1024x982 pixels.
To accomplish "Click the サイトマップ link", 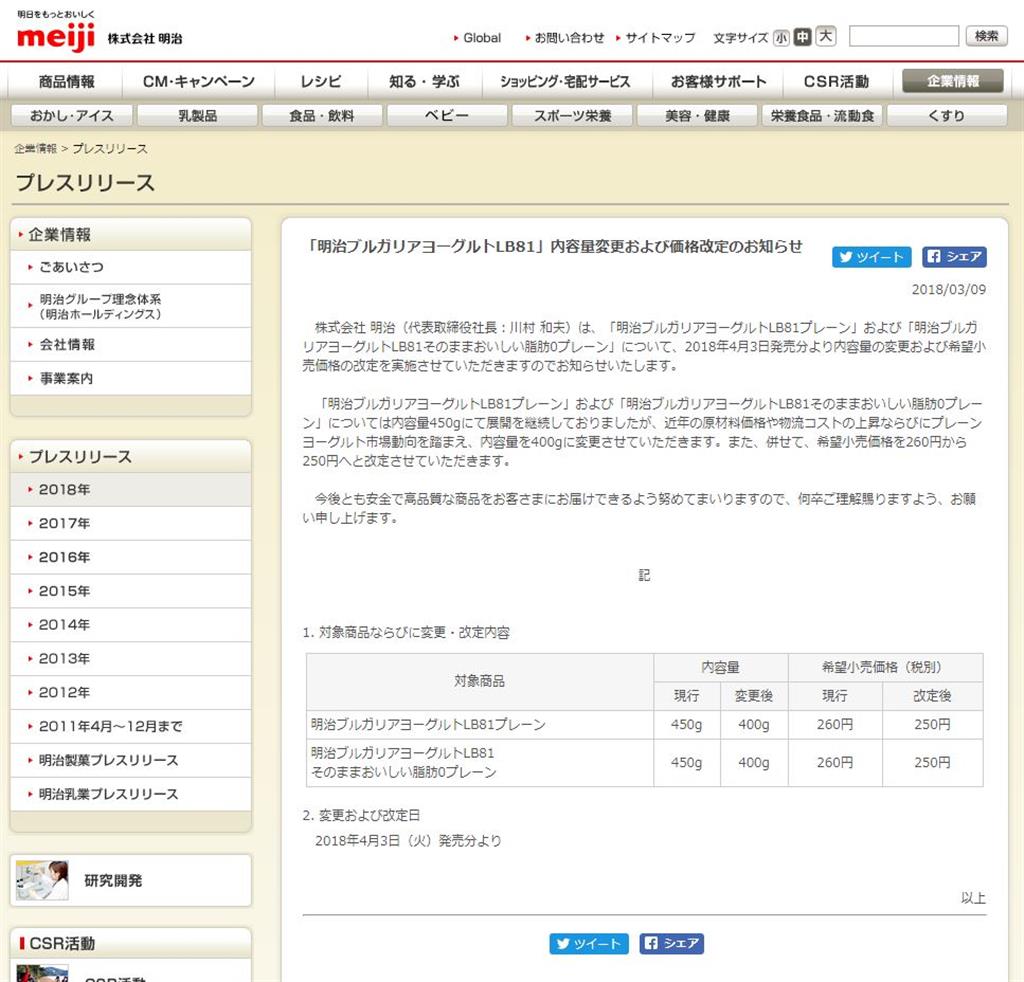I will pyautogui.click(x=661, y=37).
